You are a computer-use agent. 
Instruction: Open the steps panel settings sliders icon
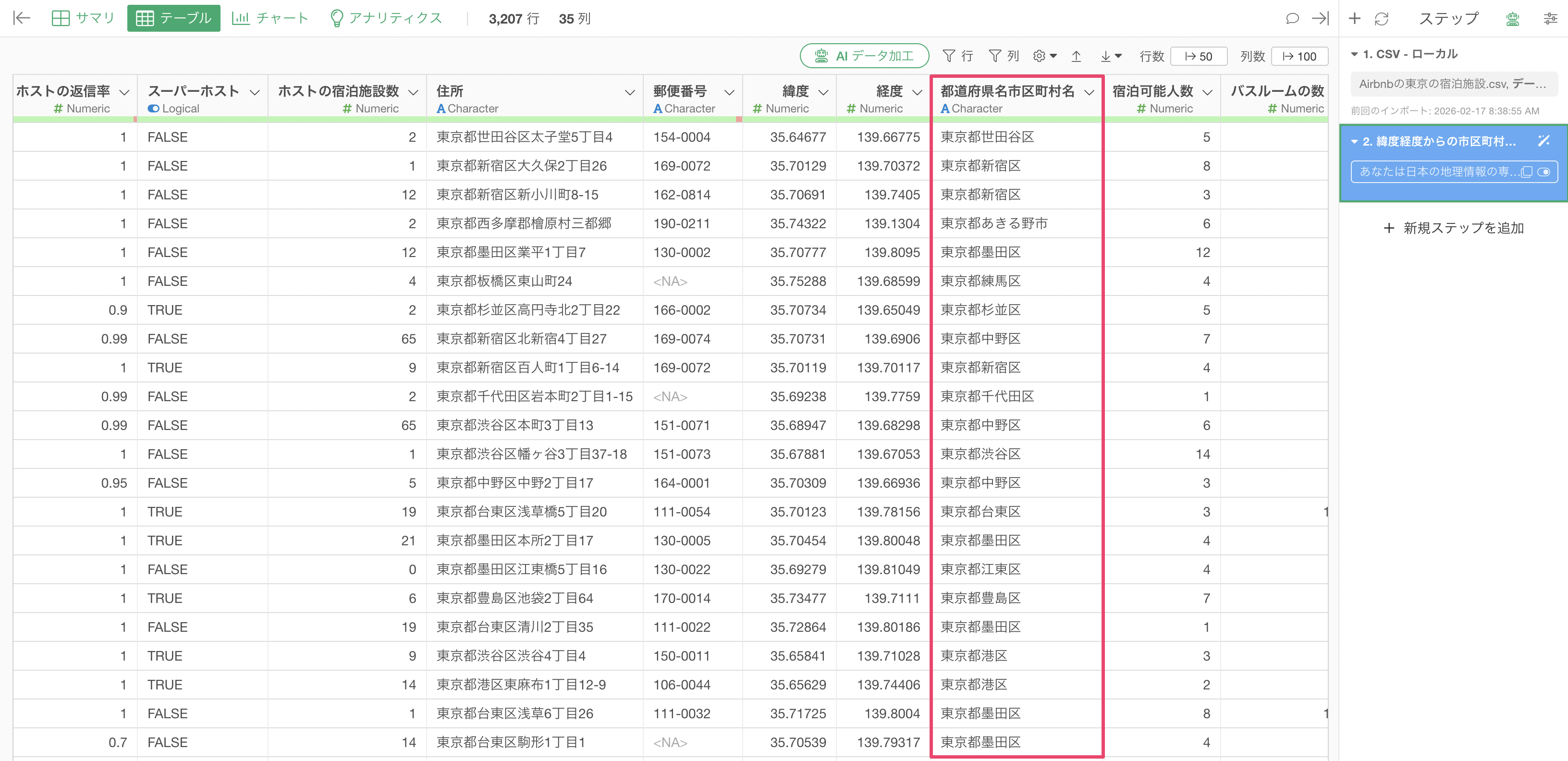(x=1550, y=19)
